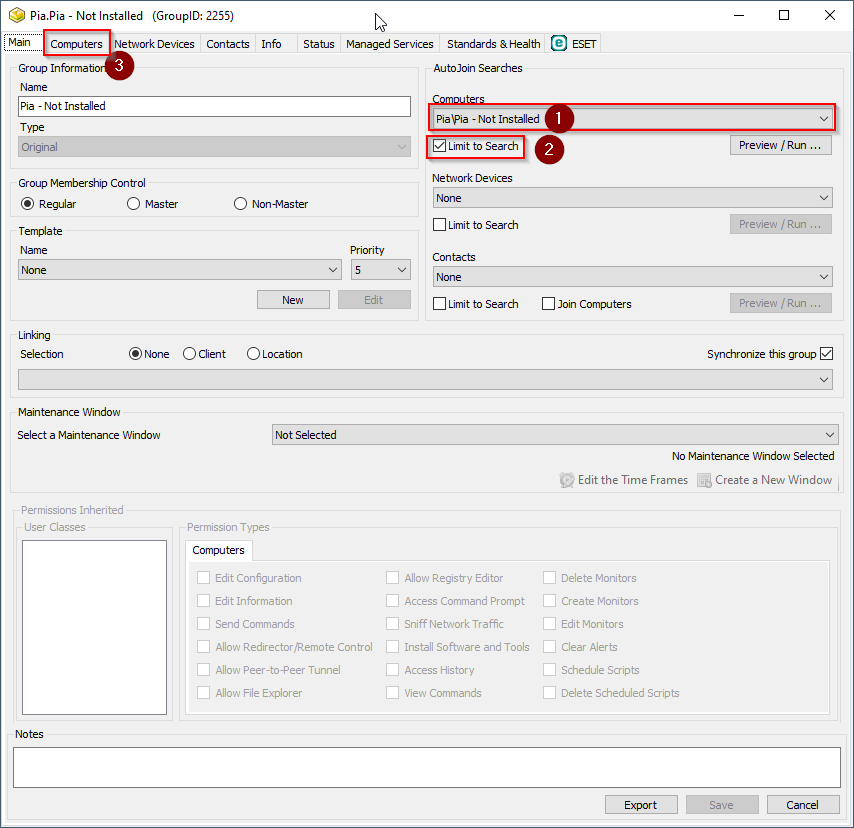
Task: Open the Contacts tab
Action: [228, 44]
